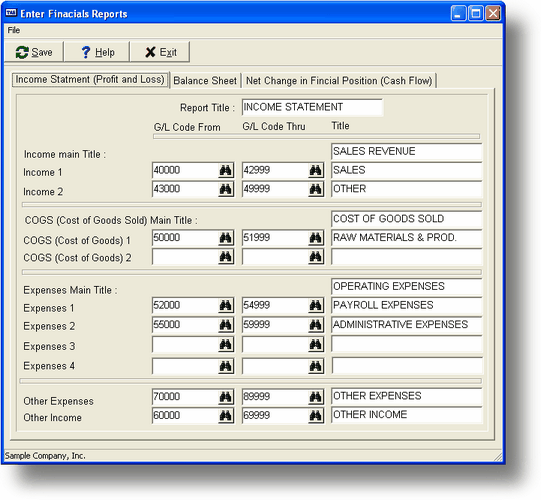Image resolution: width=541 pixels, height=500 pixels.
Task: Select the Income Statment (Profit and Loss) tab
Action: 90,80
